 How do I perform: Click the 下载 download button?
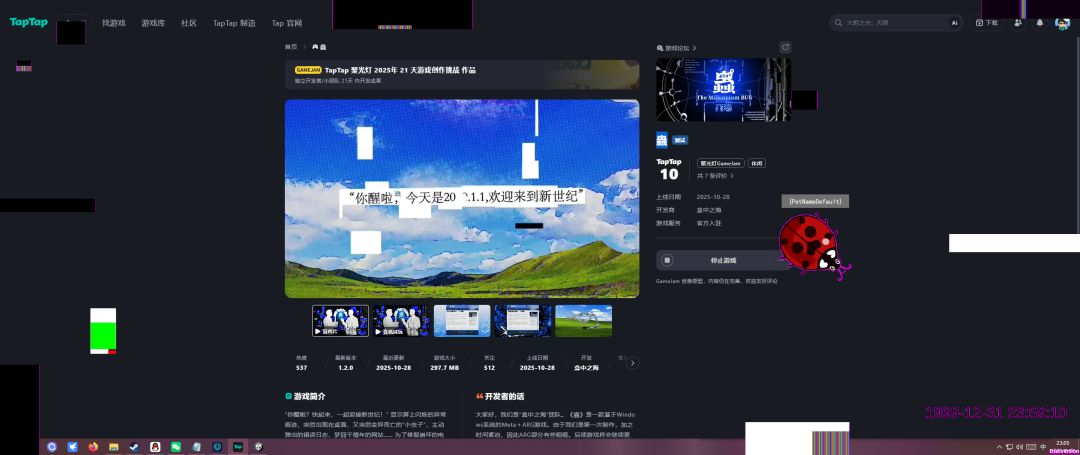click(x=986, y=23)
